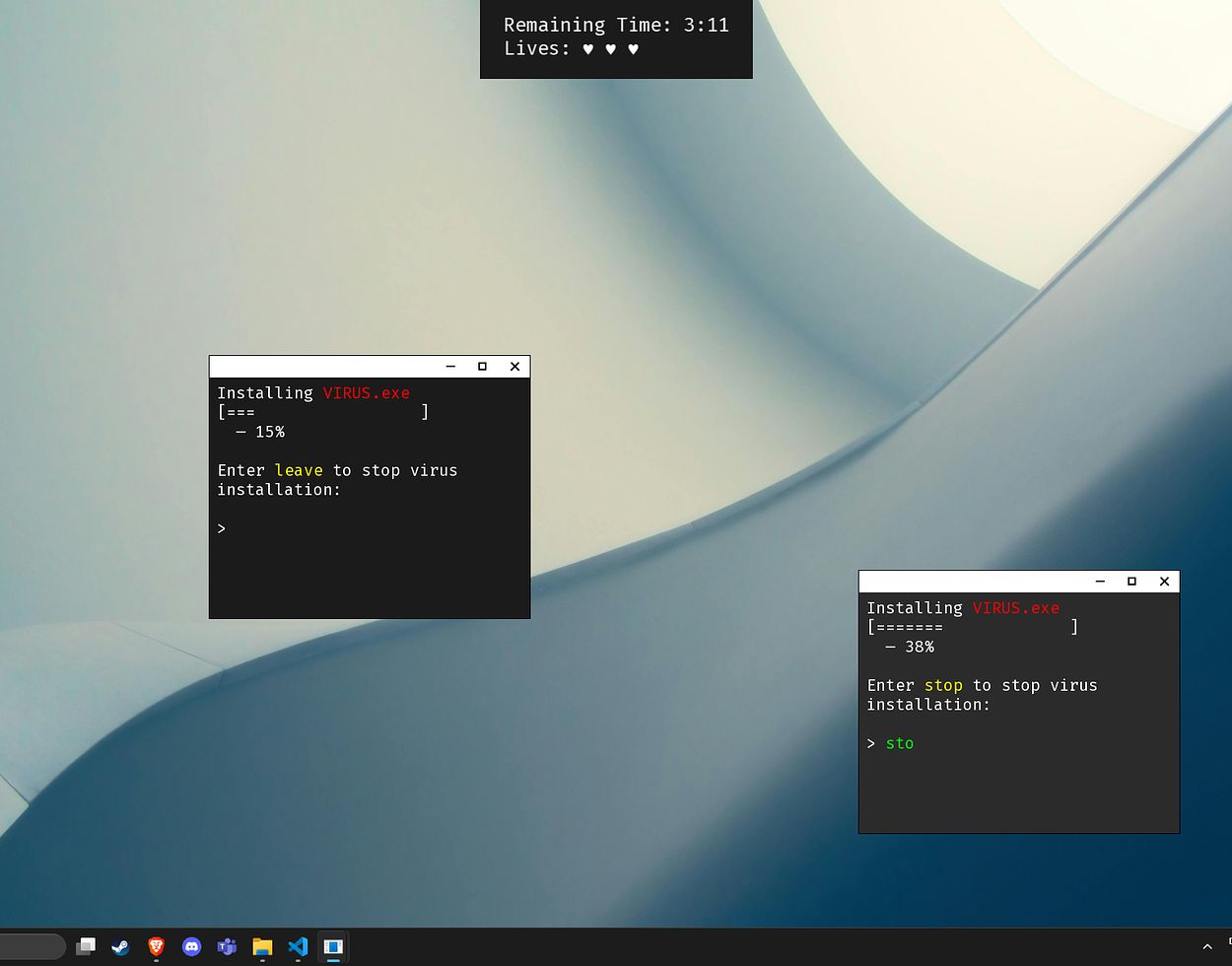Screen dimensions: 1232x966
Task: Minimize the 'leave' terminal window
Action: [450, 366]
